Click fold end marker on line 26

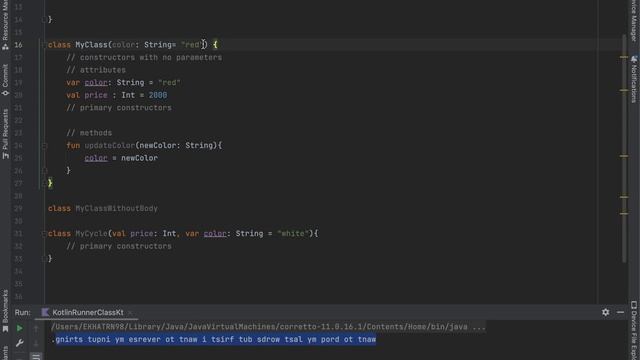pyautogui.click(x=44, y=171)
